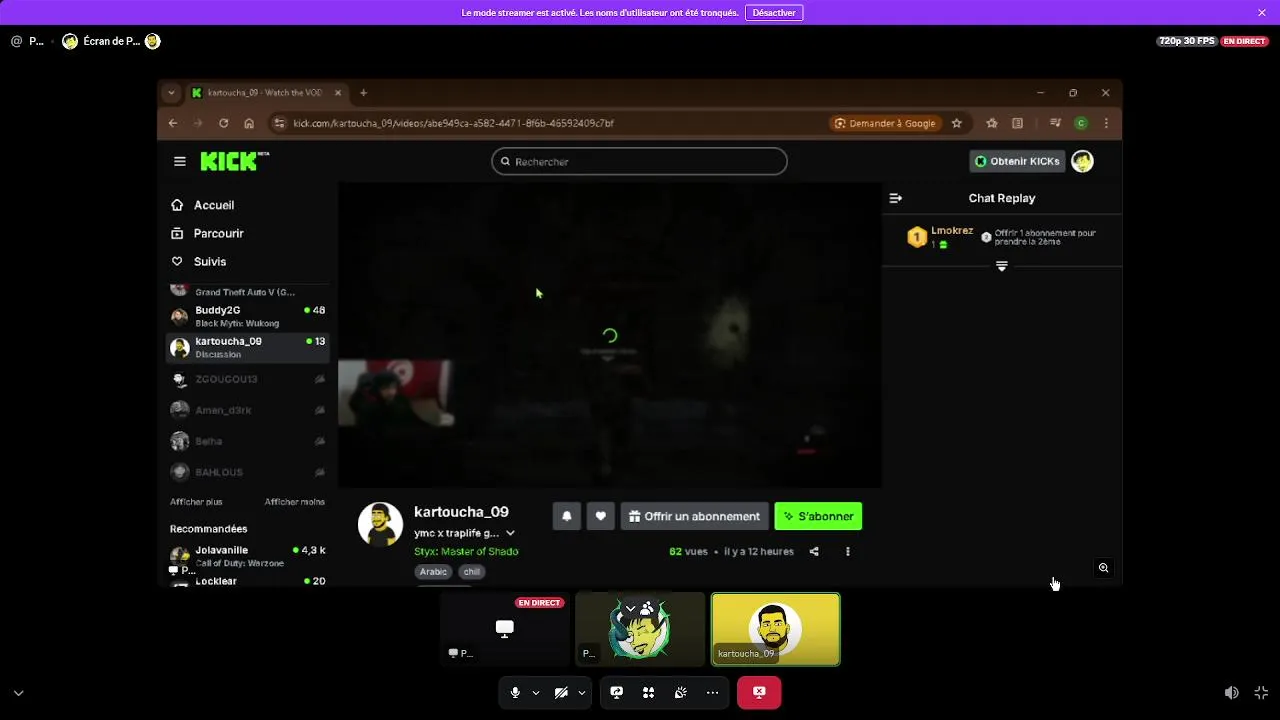Toggle the notification bell for kartoucha_09
The image size is (1280, 720).
567,516
